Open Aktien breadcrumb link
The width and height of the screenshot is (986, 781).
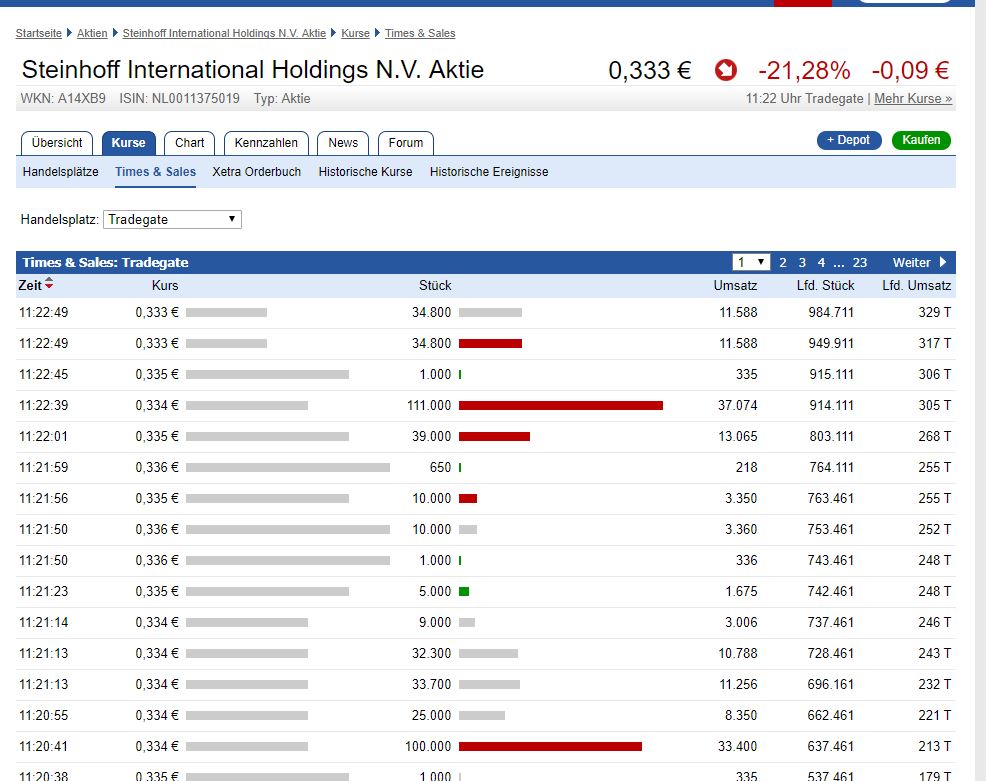coord(92,33)
